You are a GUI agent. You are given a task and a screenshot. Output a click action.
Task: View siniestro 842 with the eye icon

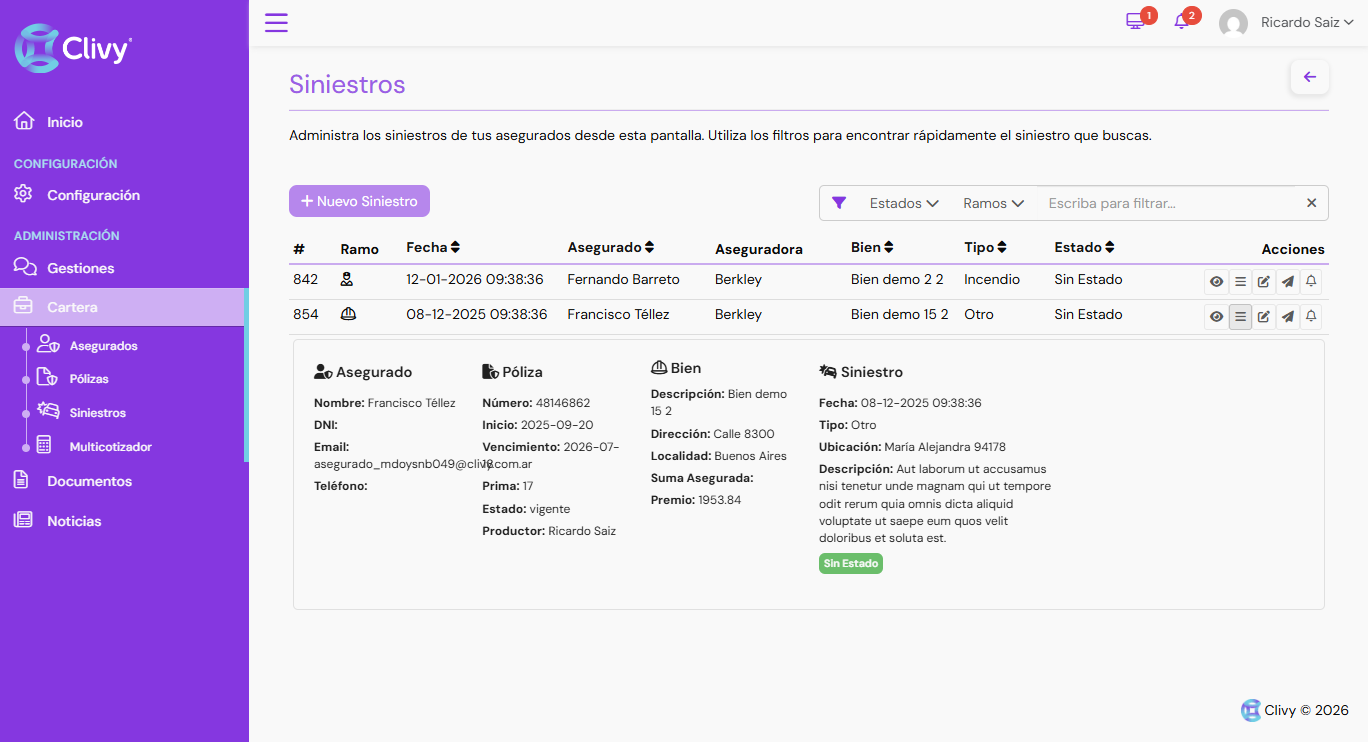(1216, 282)
